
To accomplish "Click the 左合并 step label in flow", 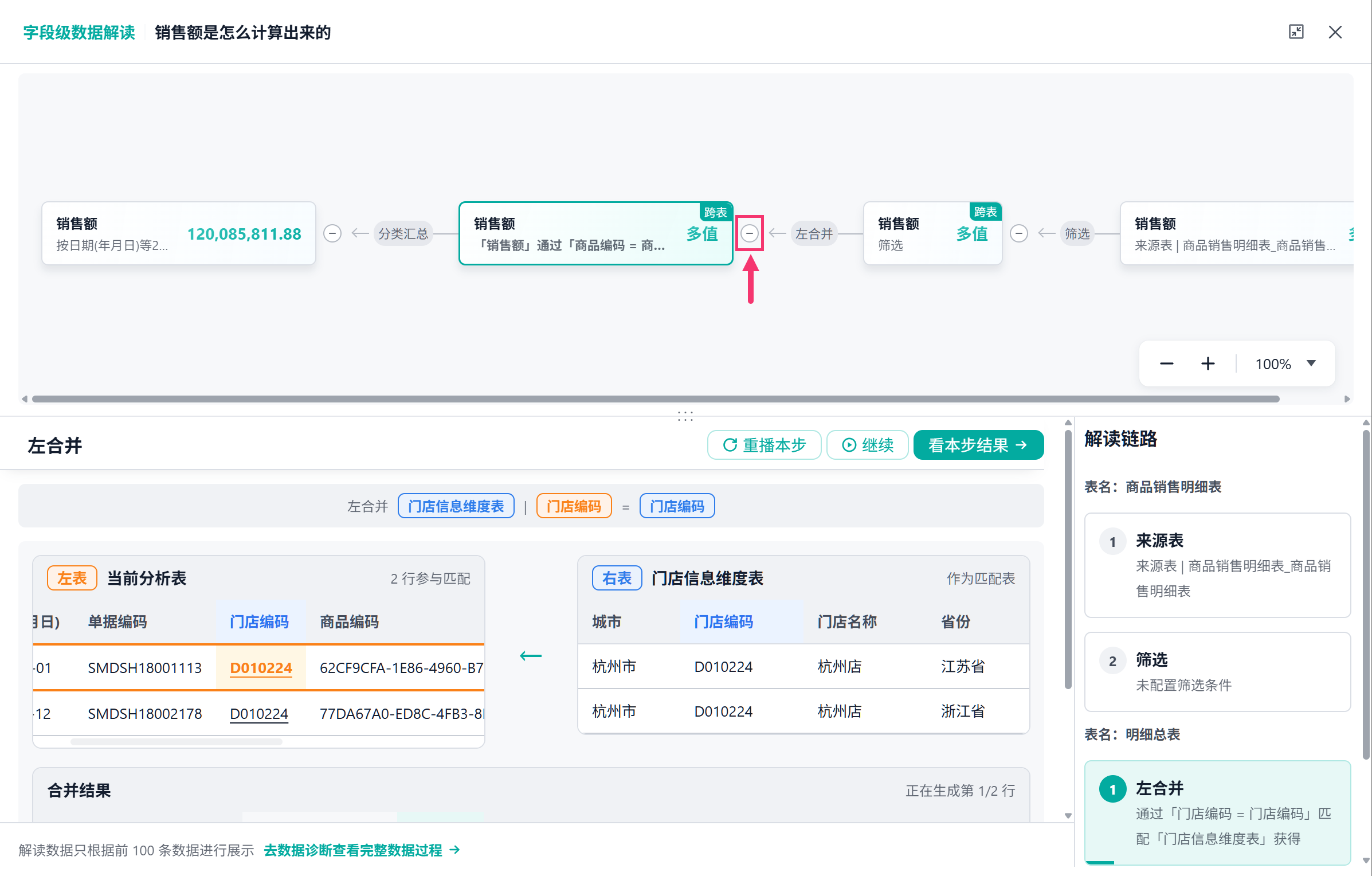I will [814, 234].
